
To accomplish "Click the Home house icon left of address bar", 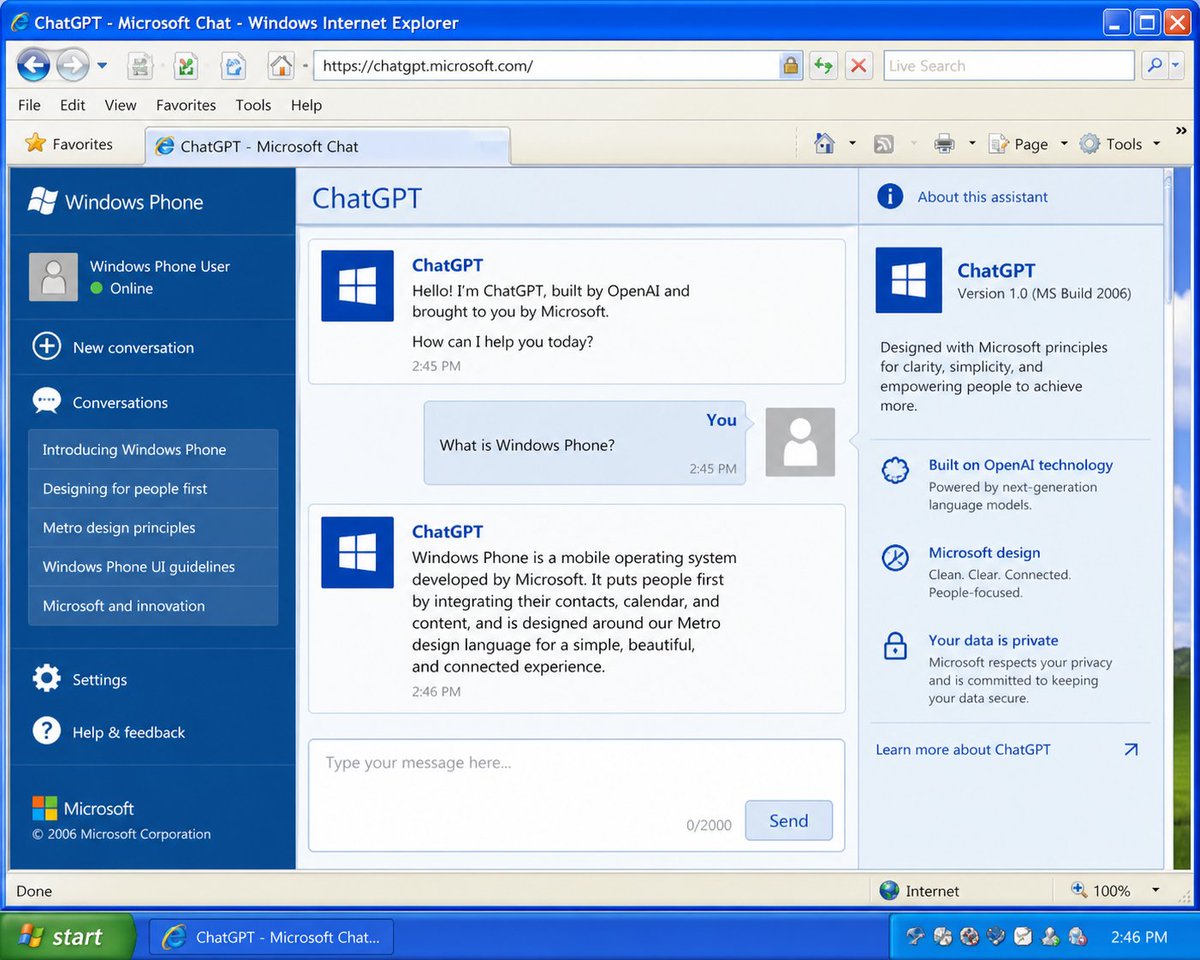I will point(281,66).
